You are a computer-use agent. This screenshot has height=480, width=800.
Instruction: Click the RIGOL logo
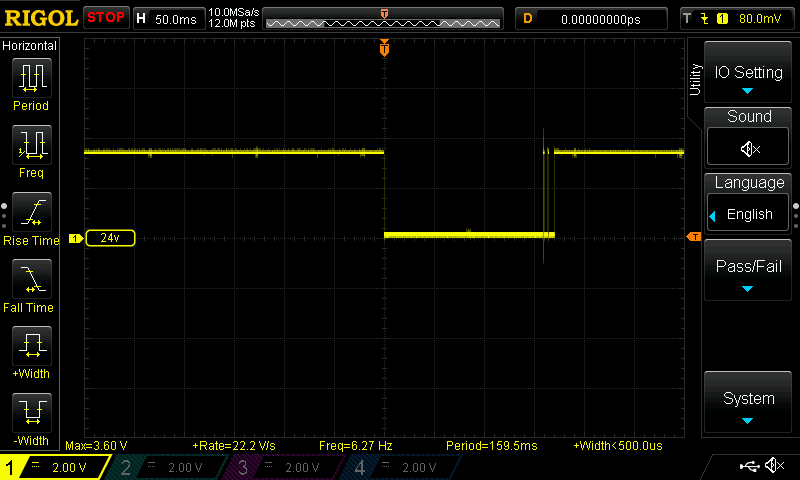click(x=40, y=18)
